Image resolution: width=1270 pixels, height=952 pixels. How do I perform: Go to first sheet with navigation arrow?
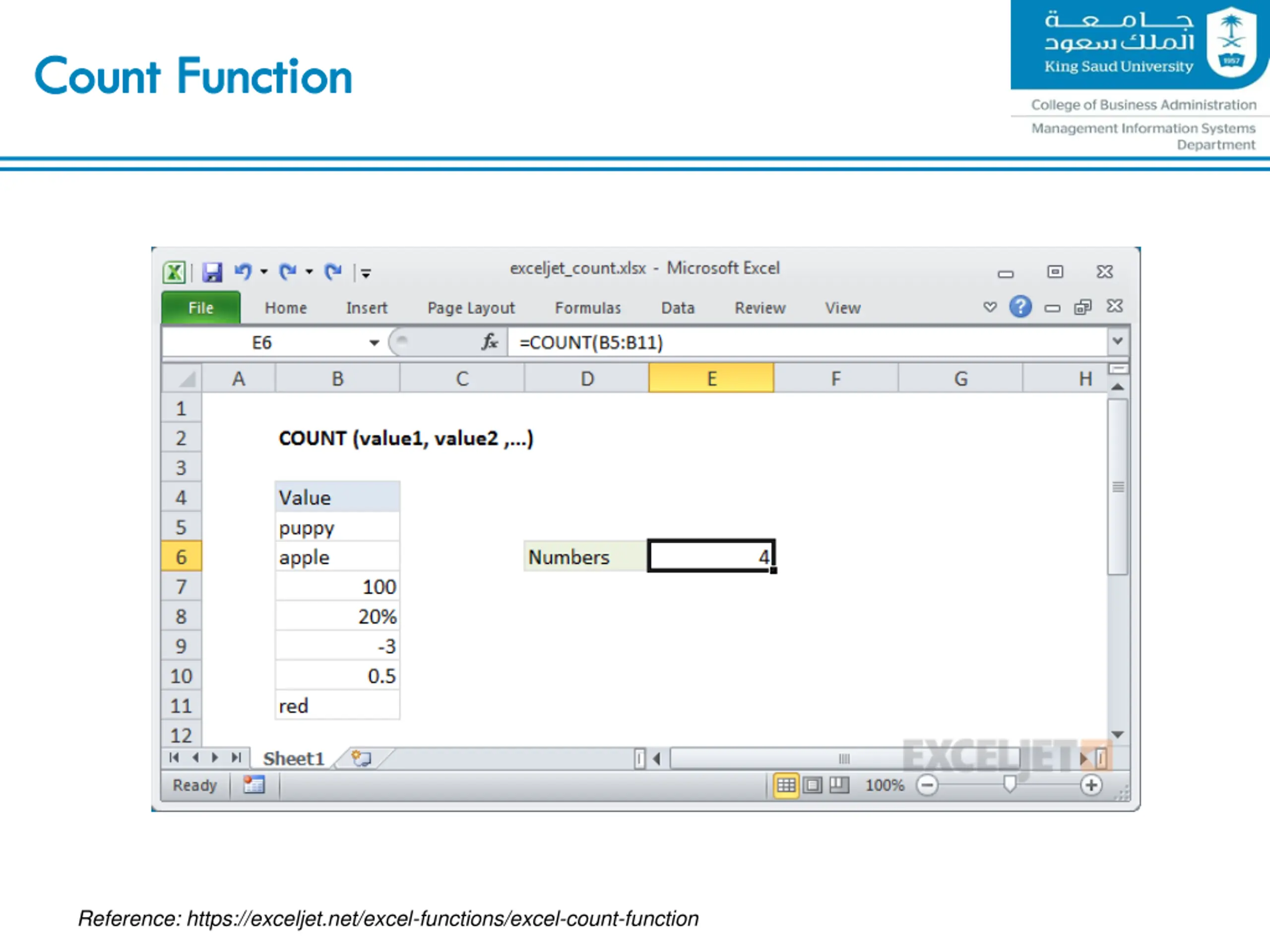click(175, 758)
